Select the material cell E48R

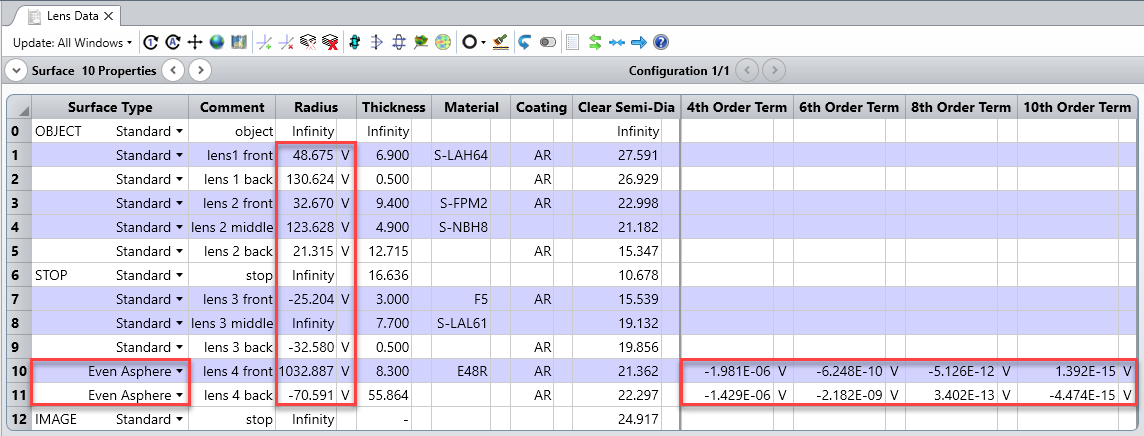click(x=461, y=372)
